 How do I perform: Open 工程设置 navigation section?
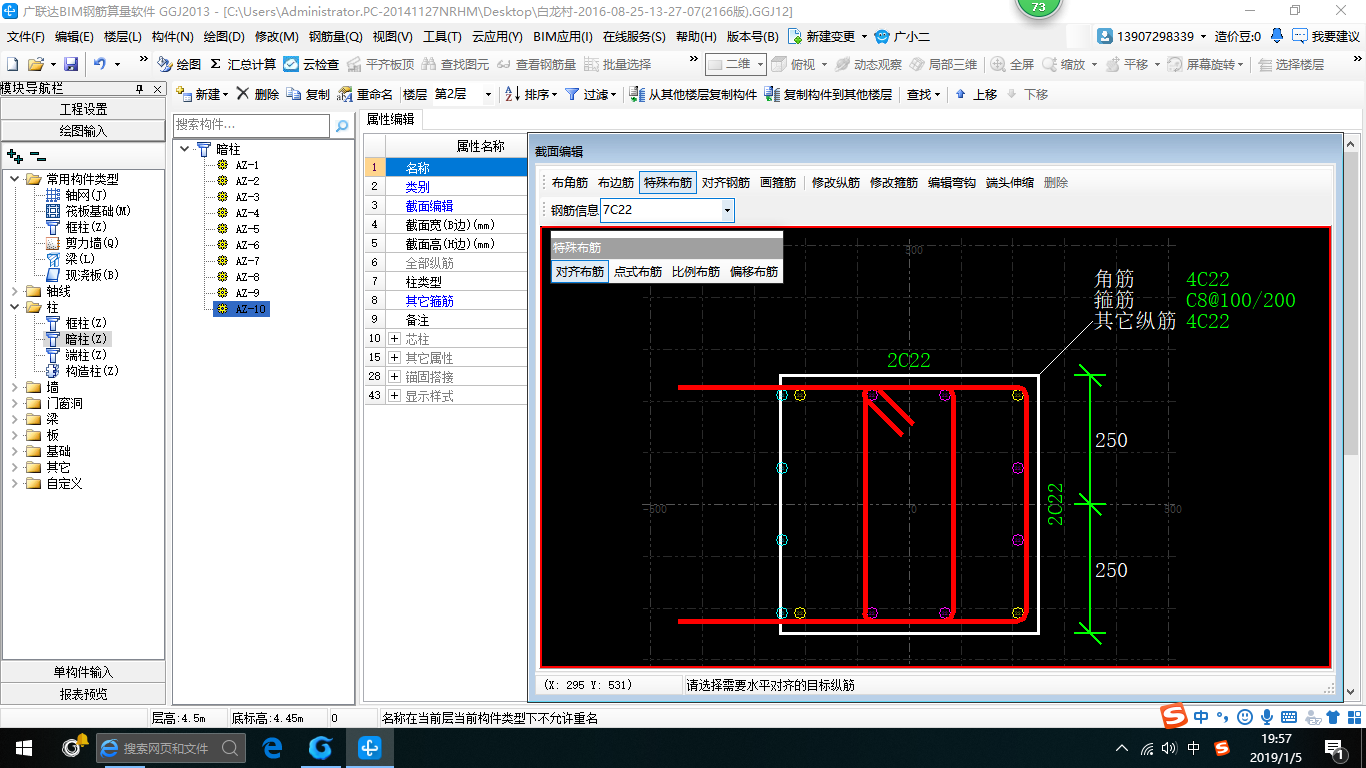tap(83, 109)
